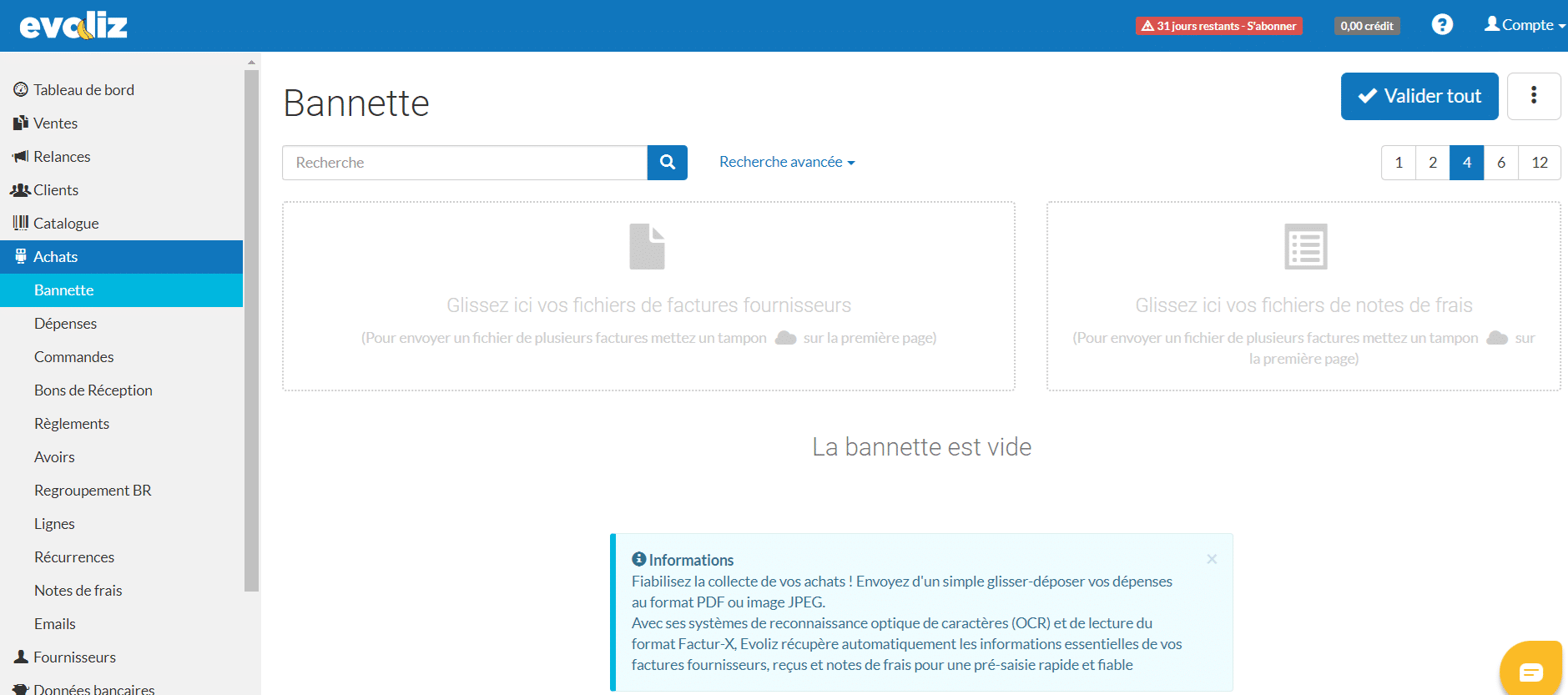Screen dimensions: 1568x695
Task: Click the cloud stamp icon in invoices zone
Action: (785, 338)
